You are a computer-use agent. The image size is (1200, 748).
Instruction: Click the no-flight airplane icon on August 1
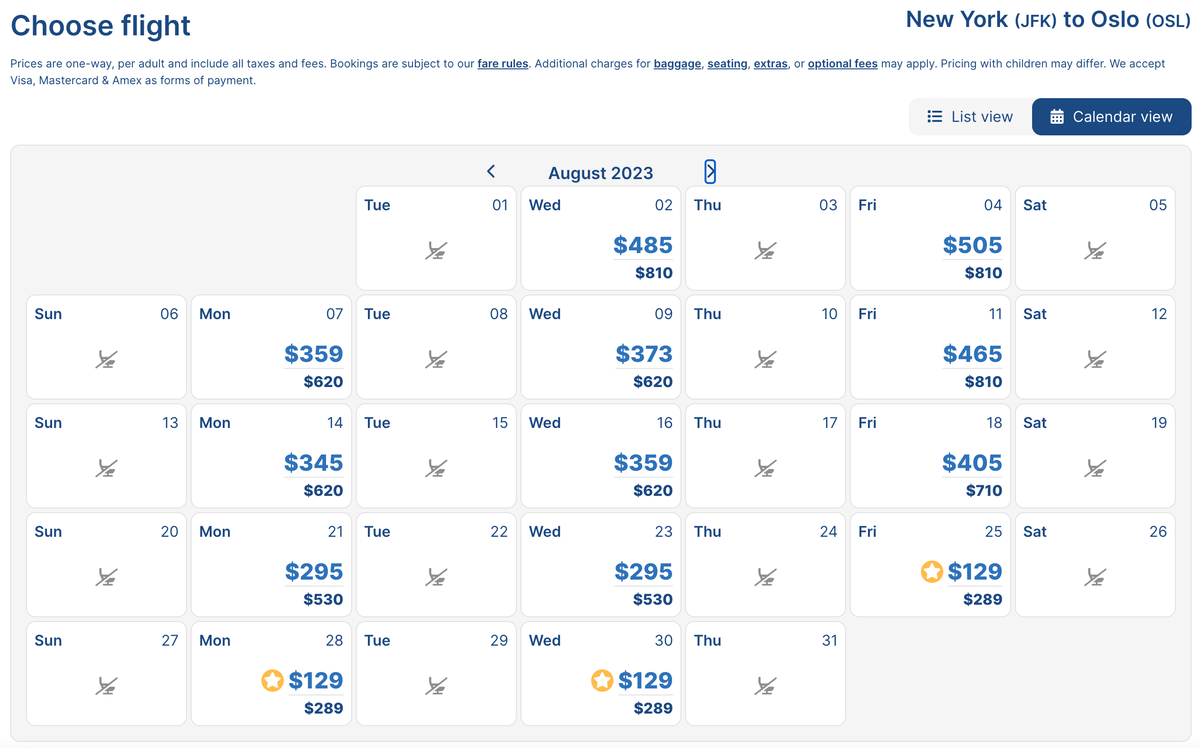(x=436, y=250)
